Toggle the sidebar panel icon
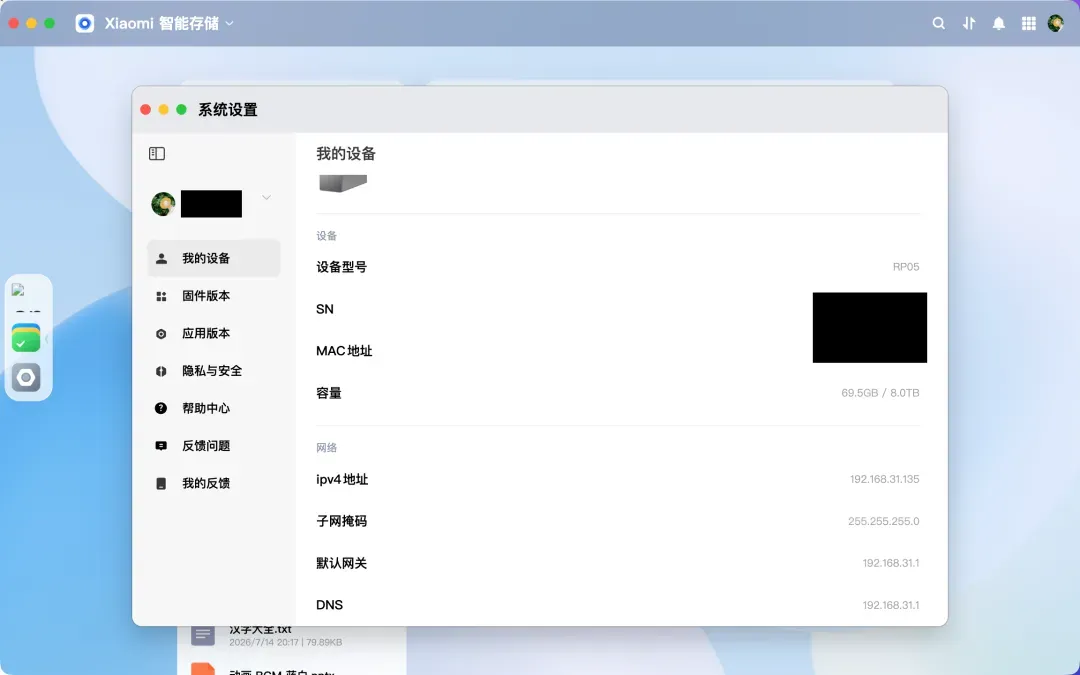 click(157, 154)
